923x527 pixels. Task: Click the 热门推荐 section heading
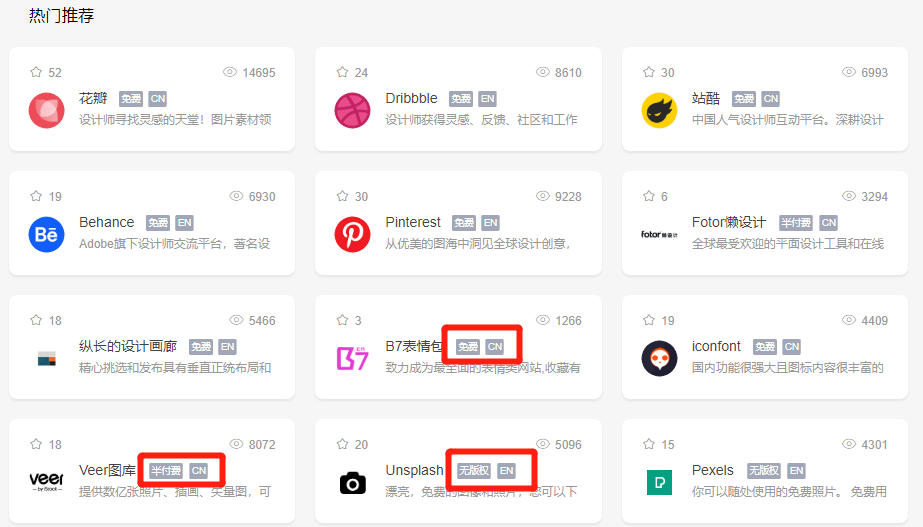click(61, 15)
